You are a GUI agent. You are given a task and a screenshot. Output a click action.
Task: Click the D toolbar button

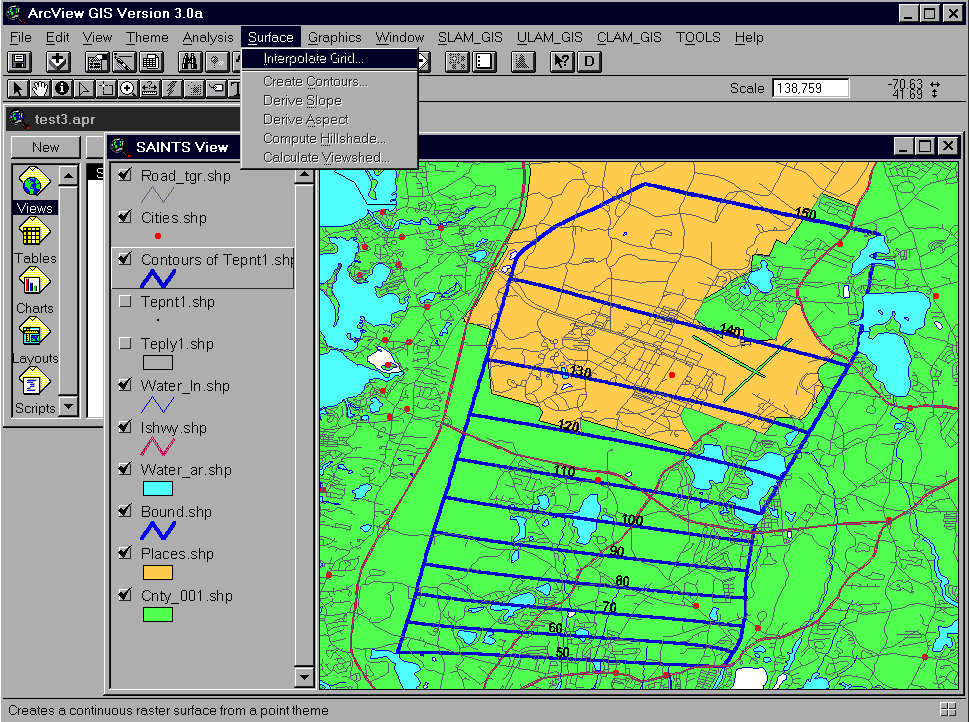[x=590, y=61]
